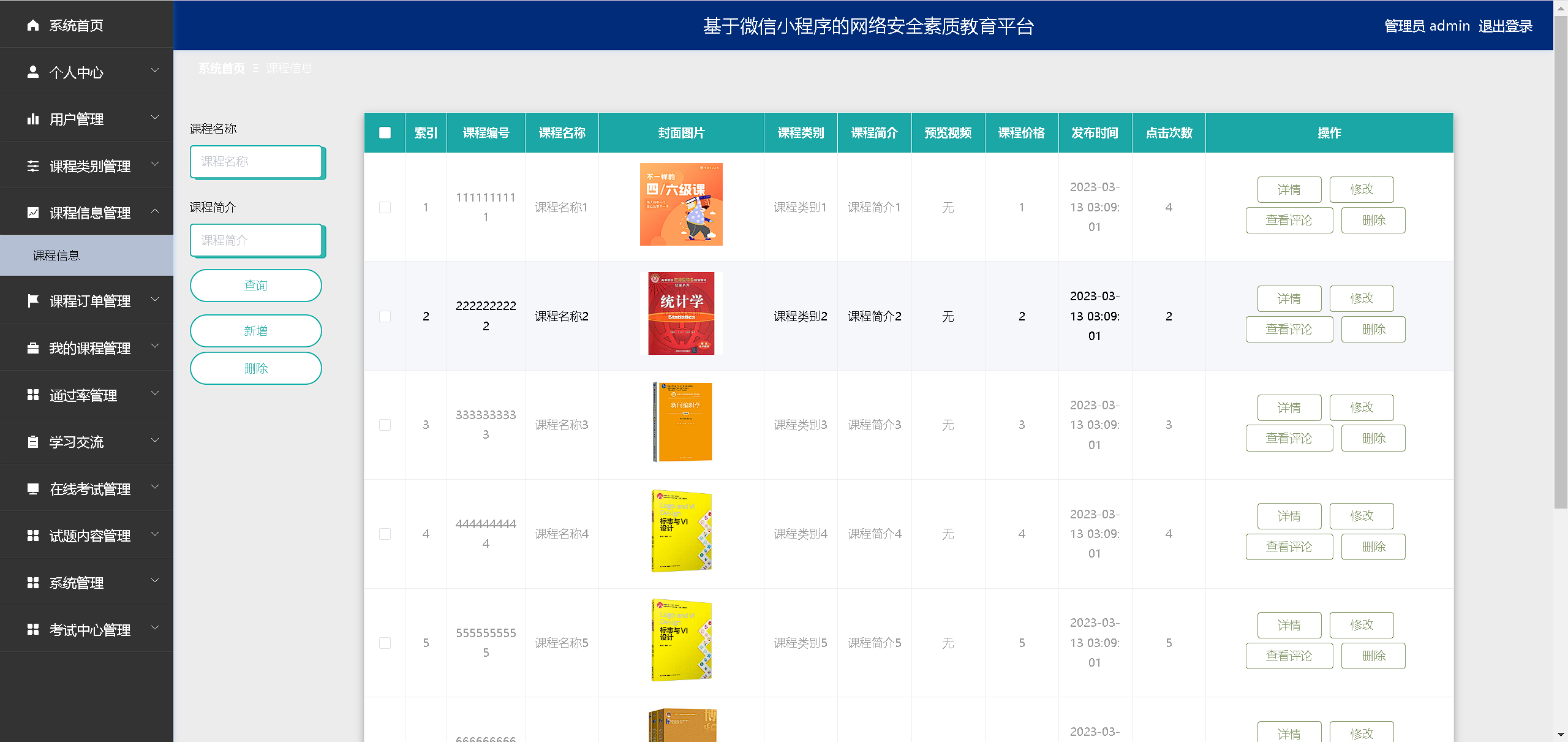Click the sliders icon for 课程类别管理

pyautogui.click(x=33, y=166)
